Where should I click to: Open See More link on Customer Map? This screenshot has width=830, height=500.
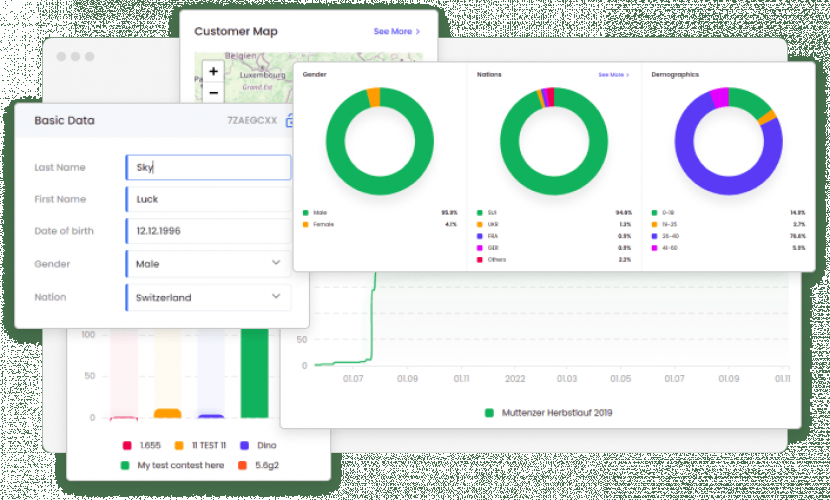[396, 32]
